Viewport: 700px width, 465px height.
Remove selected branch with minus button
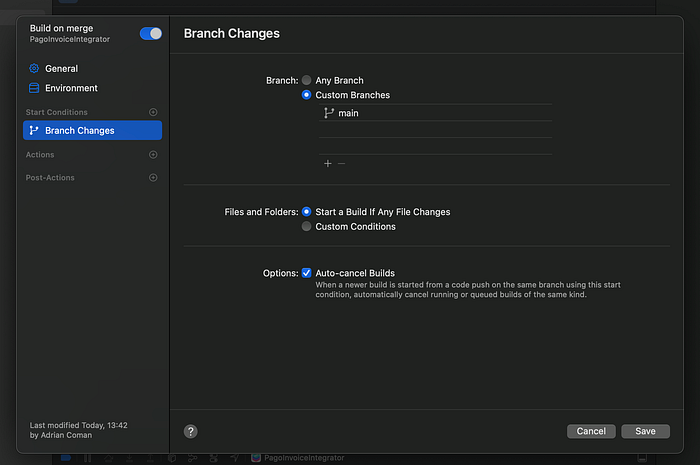342,163
